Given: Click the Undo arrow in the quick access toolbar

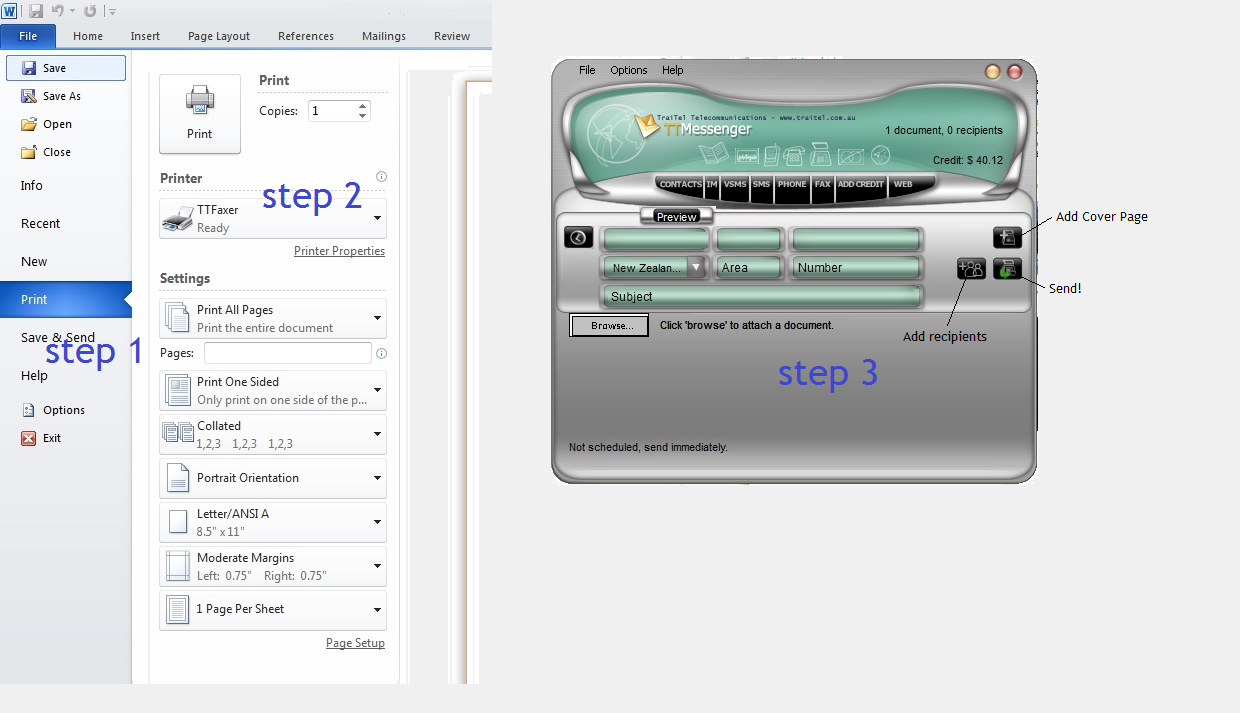Looking at the screenshot, I should click(58, 11).
